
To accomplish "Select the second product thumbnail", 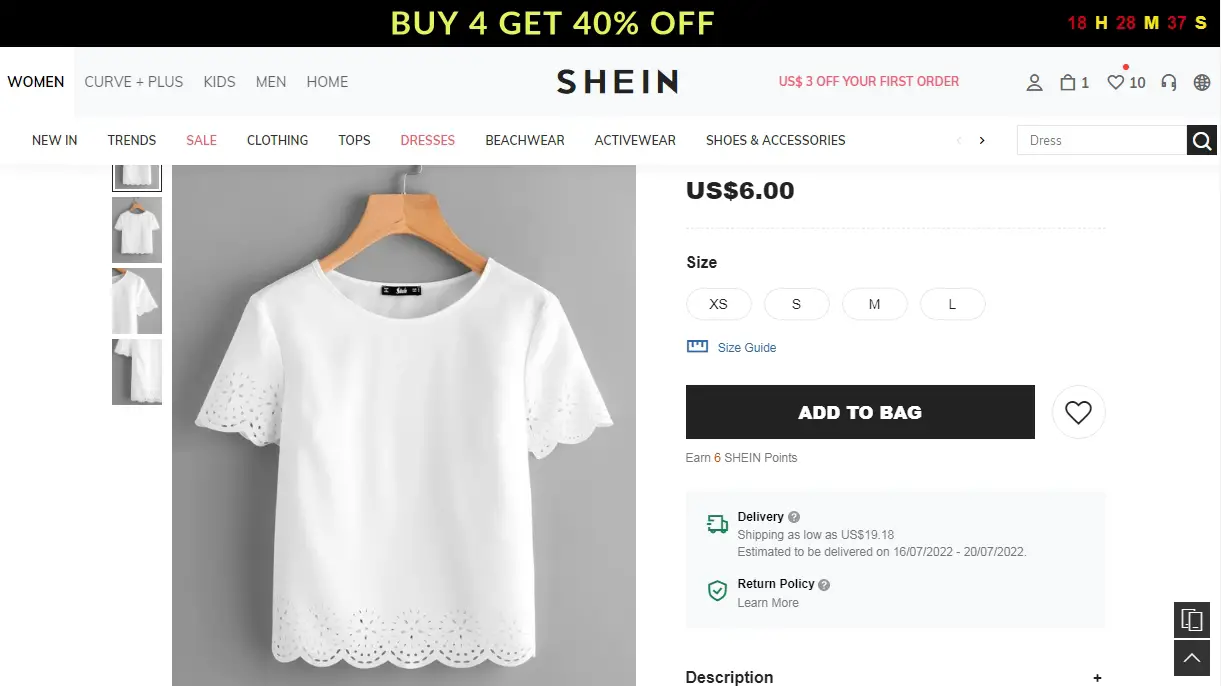I will tap(137, 230).
